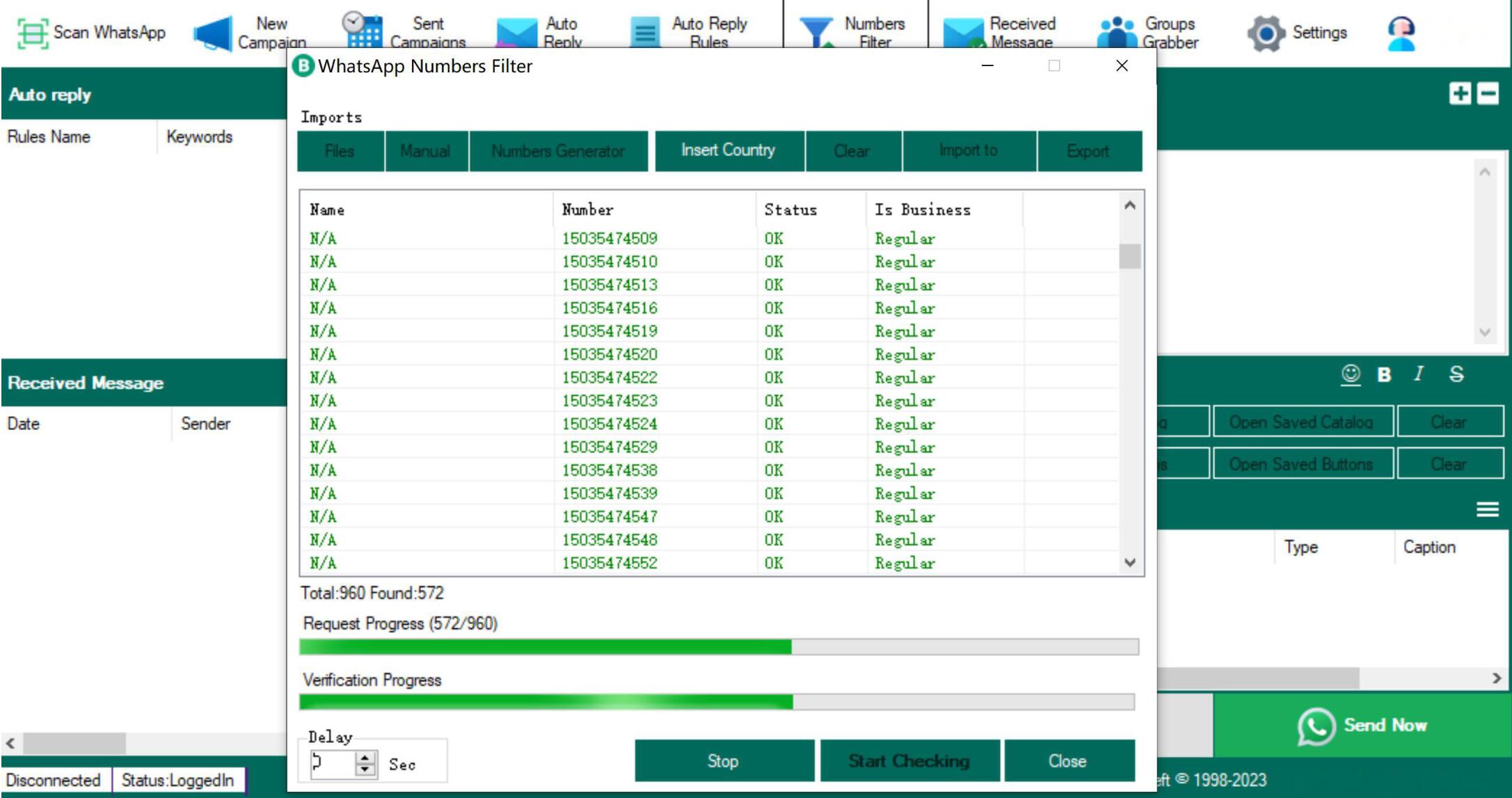Click Date column header in Received Message

click(86, 424)
